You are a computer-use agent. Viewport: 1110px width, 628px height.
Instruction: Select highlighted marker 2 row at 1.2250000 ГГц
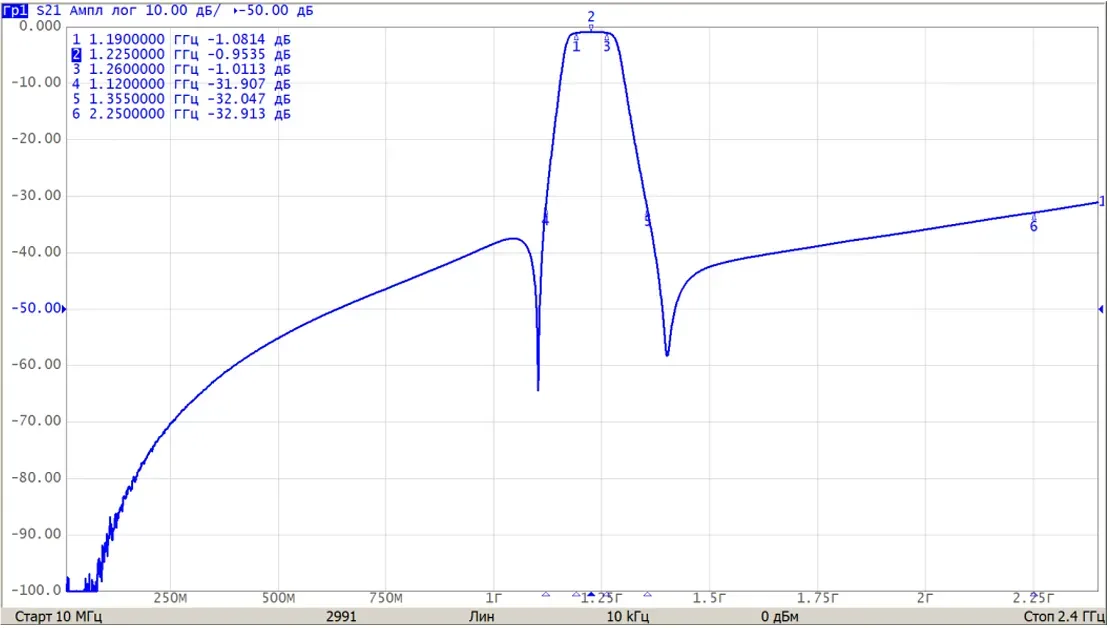click(181, 55)
